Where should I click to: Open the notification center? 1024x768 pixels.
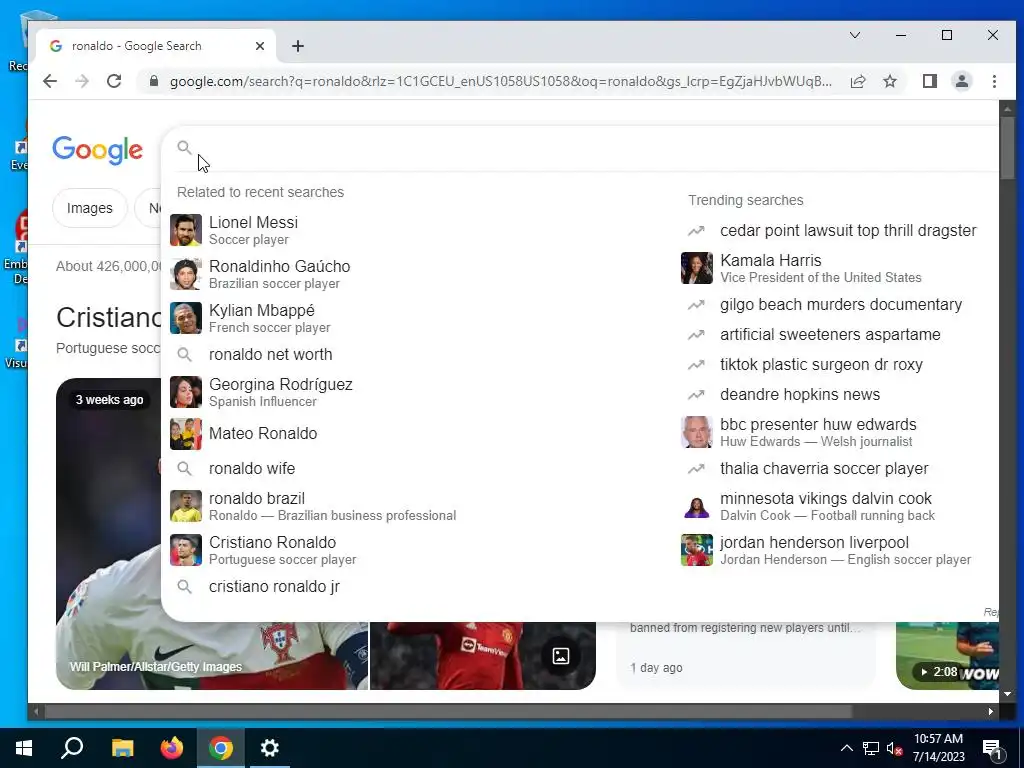(993, 748)
